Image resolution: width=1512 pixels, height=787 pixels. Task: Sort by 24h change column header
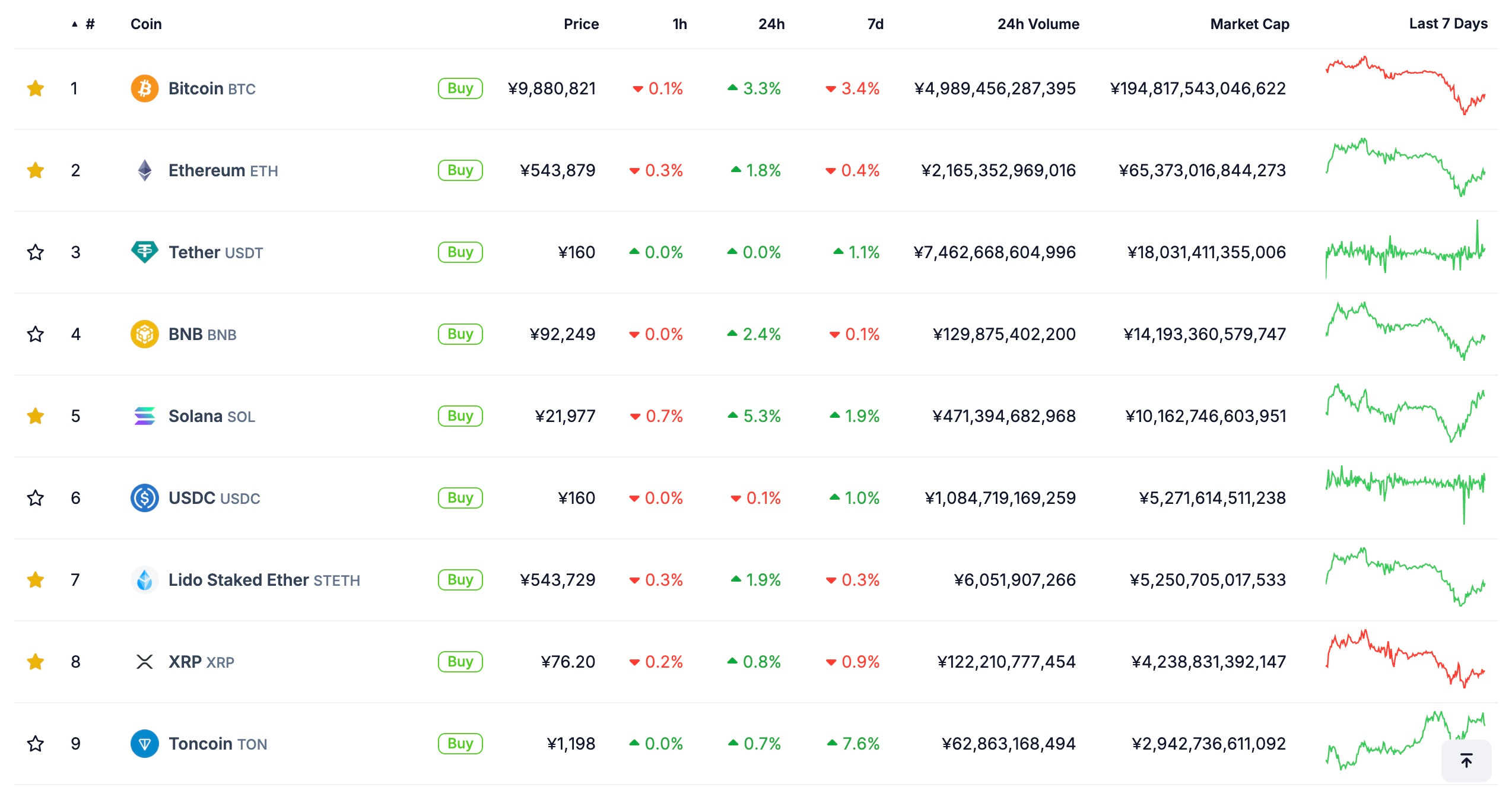click(x=771, y=24)
